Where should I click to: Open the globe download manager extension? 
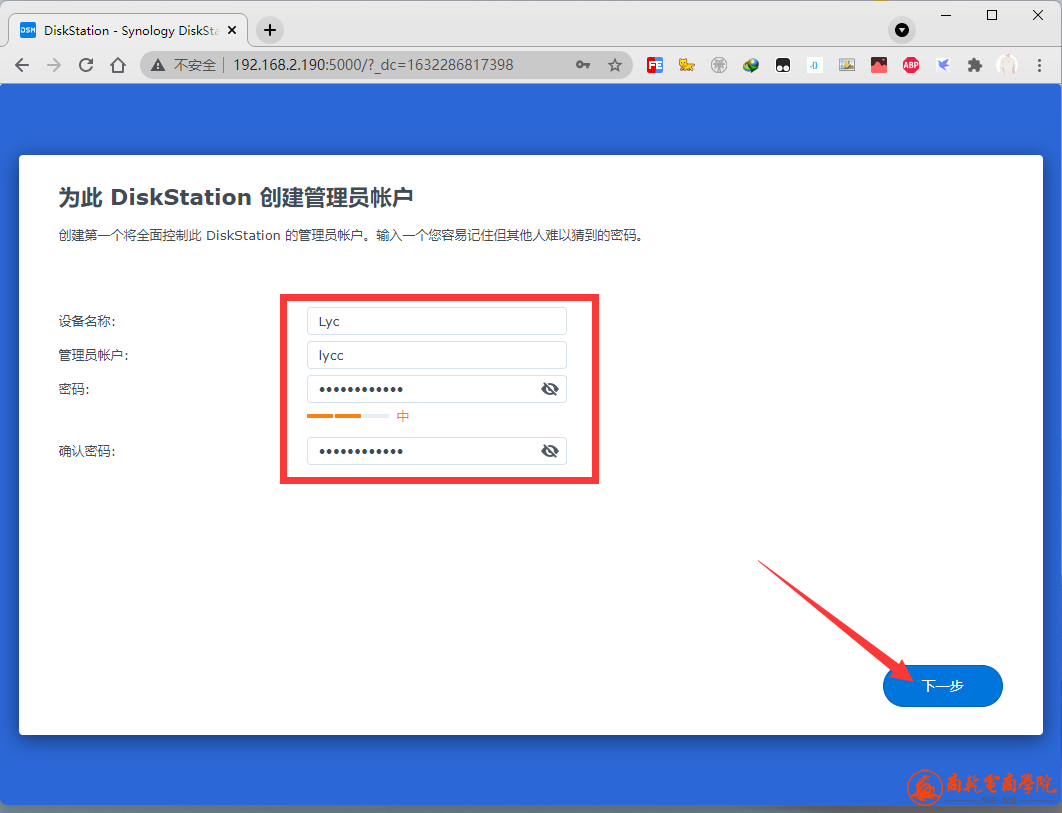pos(750,65)
